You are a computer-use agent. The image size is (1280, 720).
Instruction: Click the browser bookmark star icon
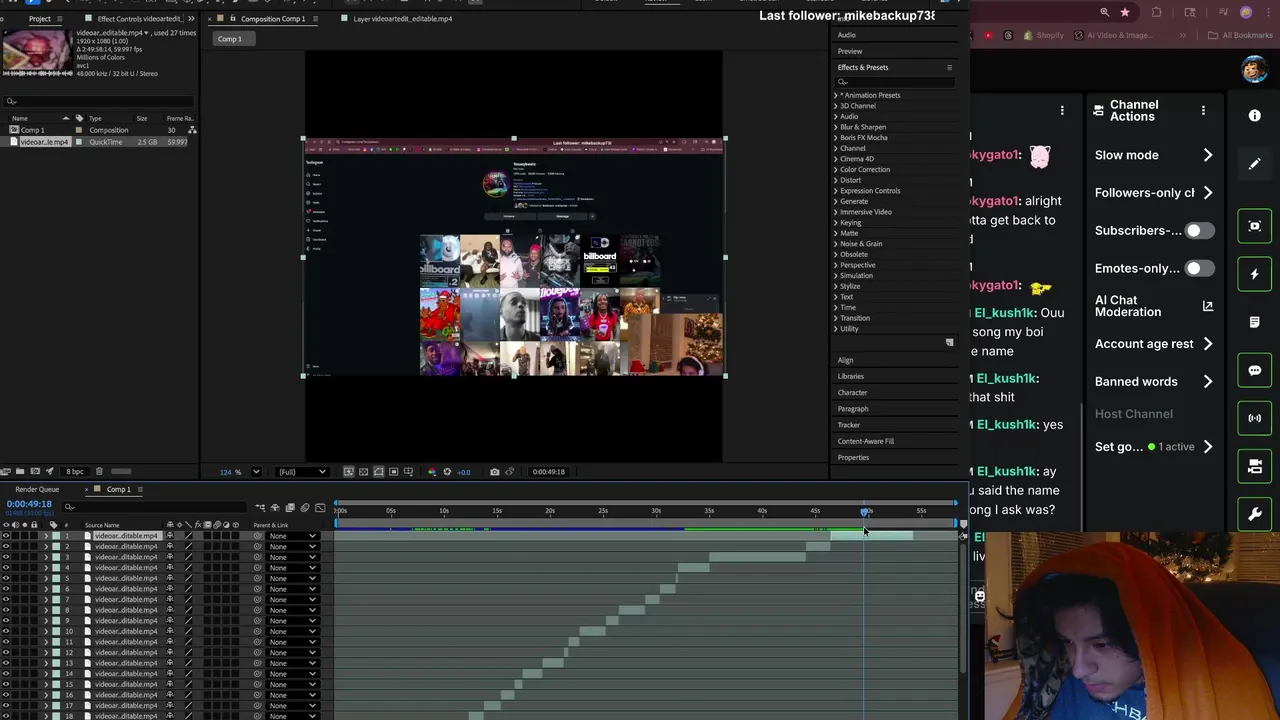point(1125,12)
